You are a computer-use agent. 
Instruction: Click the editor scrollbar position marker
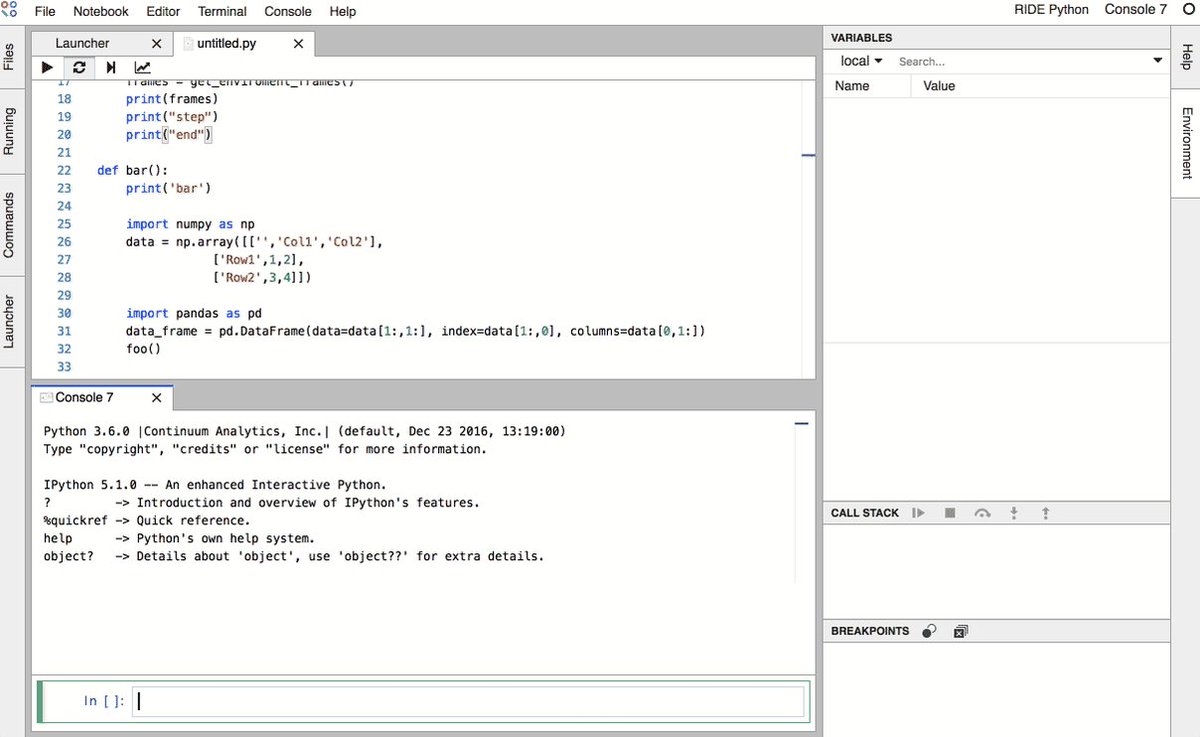coord(809,155)
